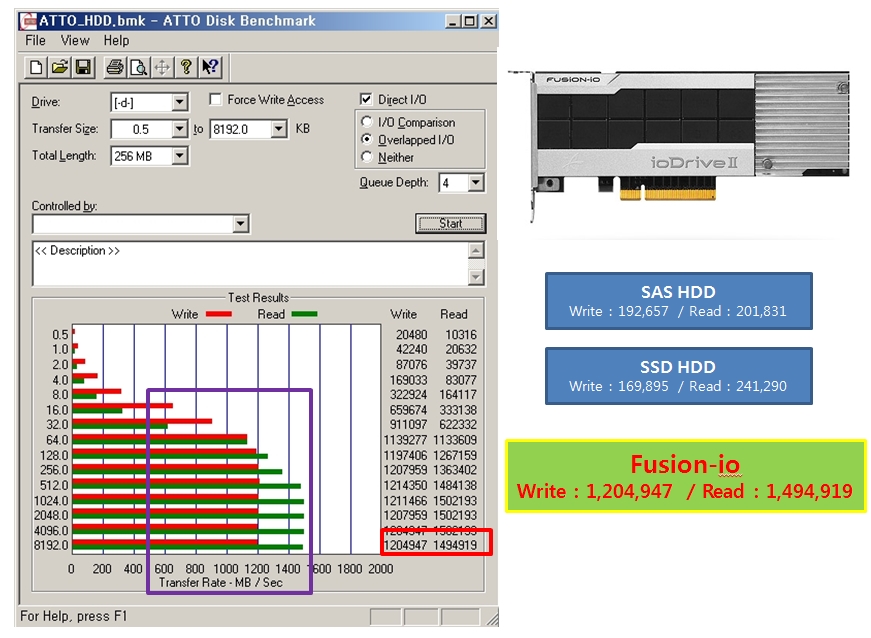Click the green Read legend swatch
This screenshot has height=638, width=871.
click(304, 314)
